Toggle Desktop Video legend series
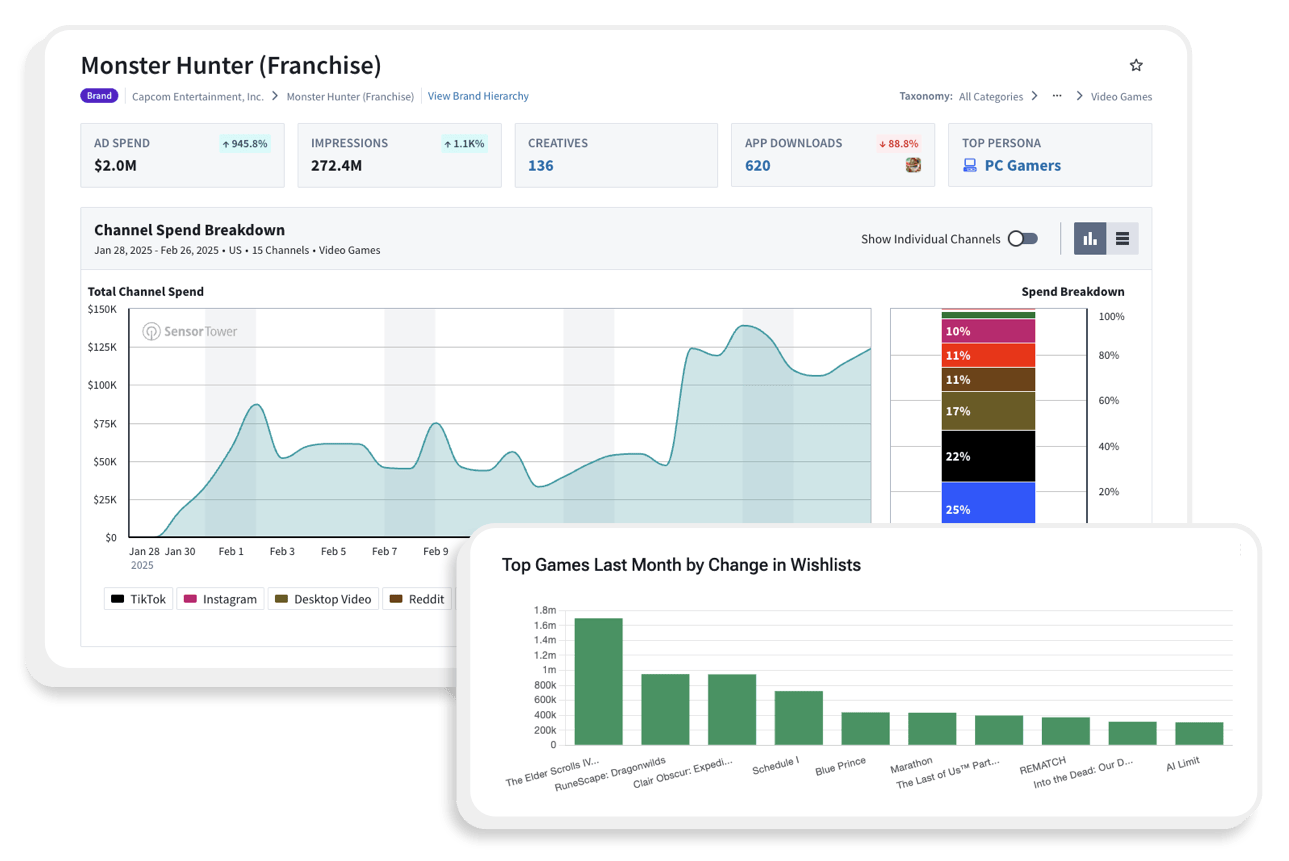This screenshot has height=861, width=1289. pyautogui.click(x=323, y=599)
